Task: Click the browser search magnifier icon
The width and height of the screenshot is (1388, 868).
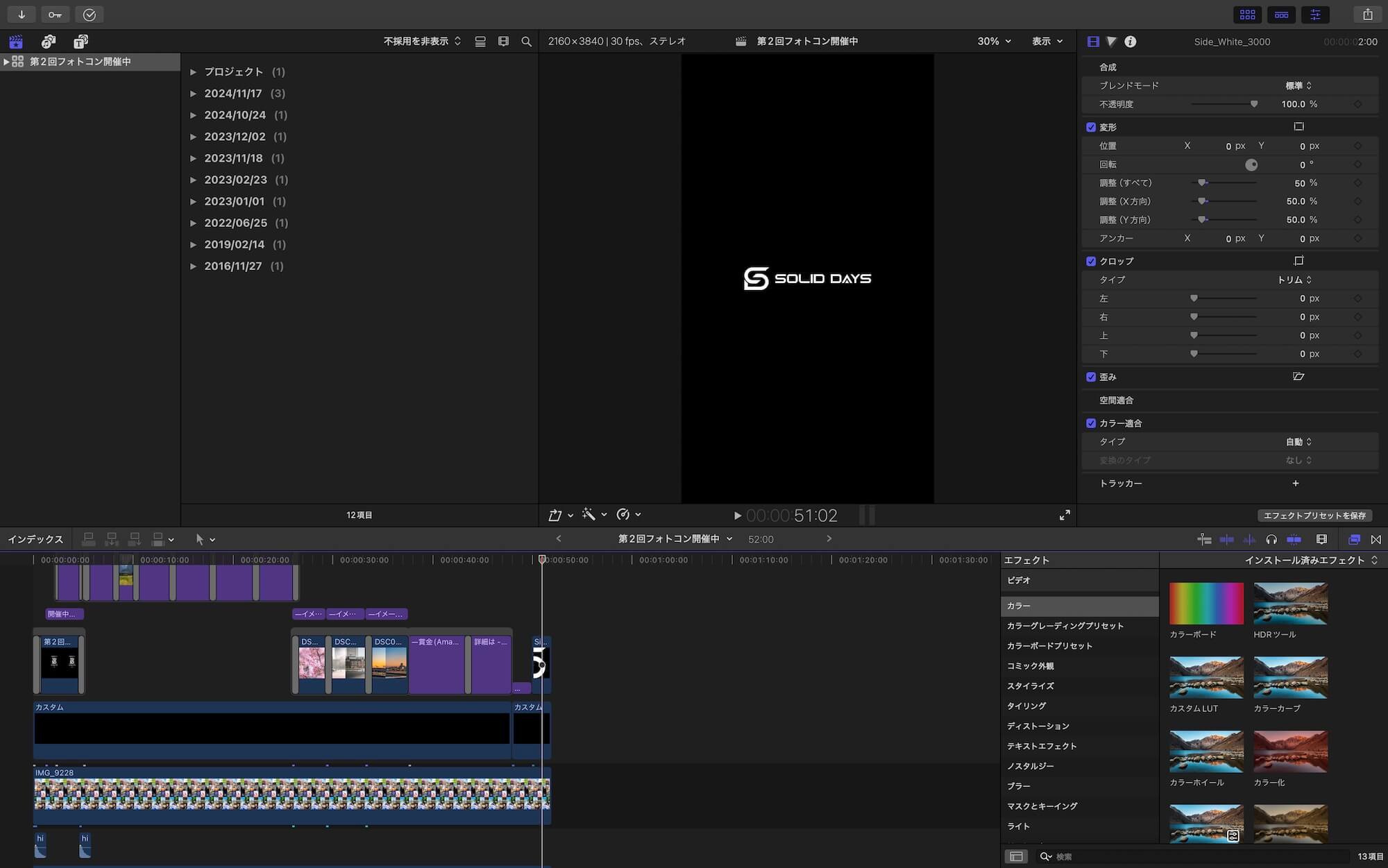Action: [527, 42]
